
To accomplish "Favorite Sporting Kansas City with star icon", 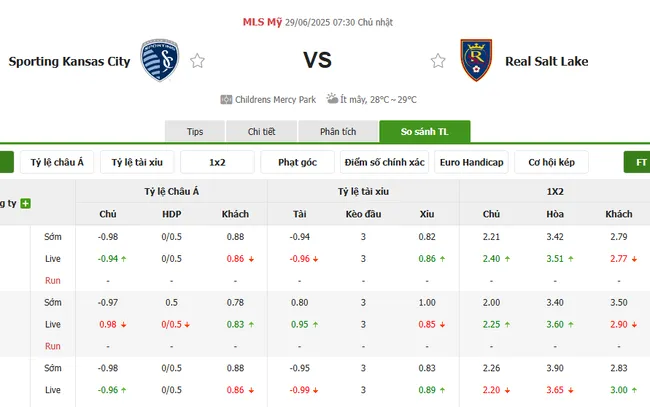I will [198, 61].
